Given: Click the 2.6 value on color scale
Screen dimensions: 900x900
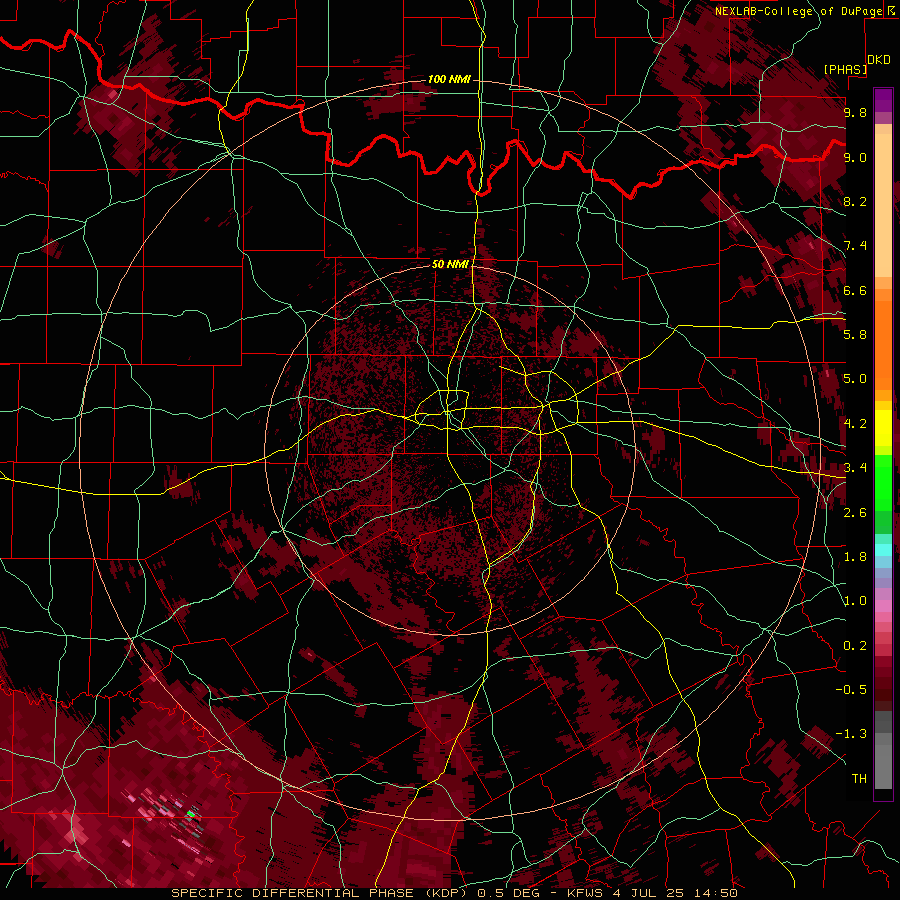Looking at the screenshot, I should (855, 513).
